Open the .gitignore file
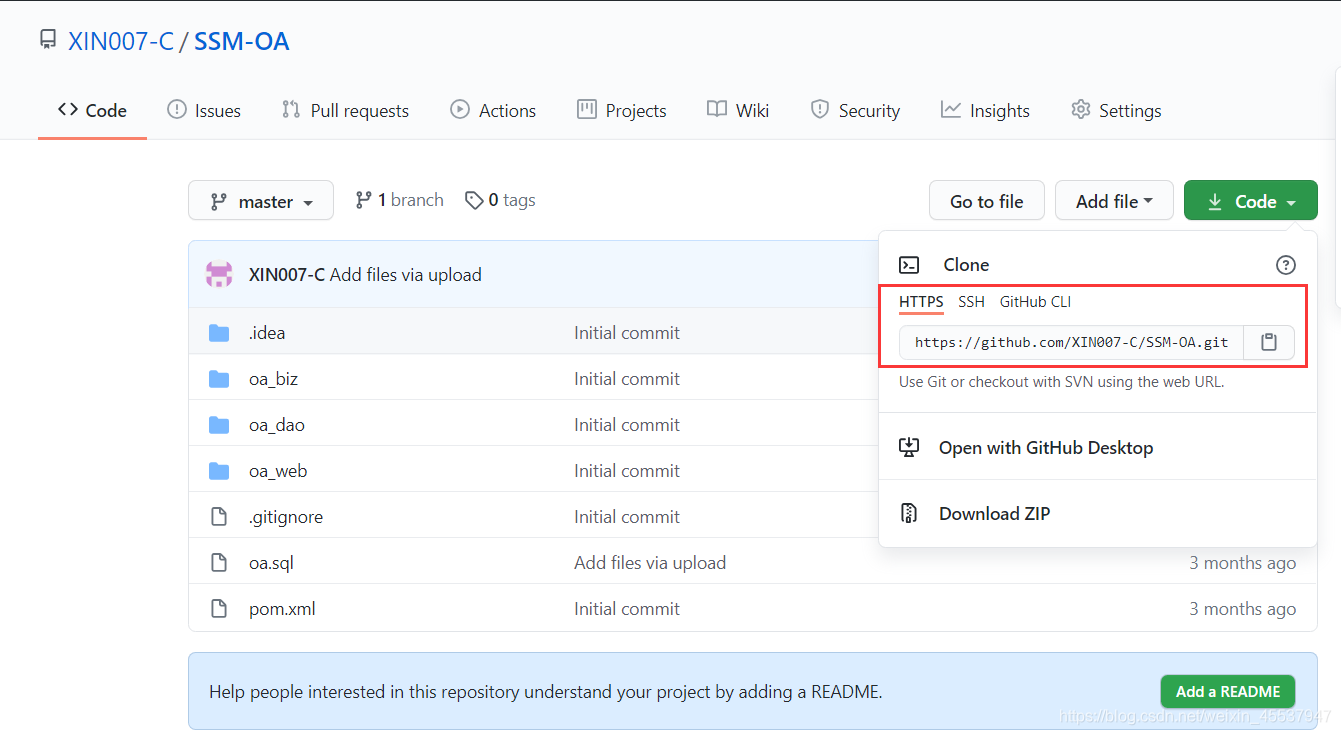Viewport: 1341px width, 735px height. (286, 517)
